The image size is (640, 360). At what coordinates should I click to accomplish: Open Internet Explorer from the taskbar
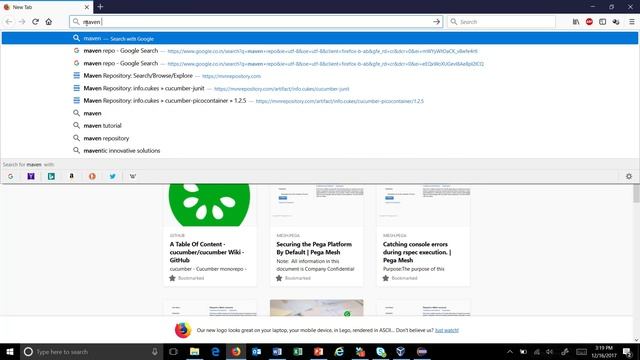point(339,351)
